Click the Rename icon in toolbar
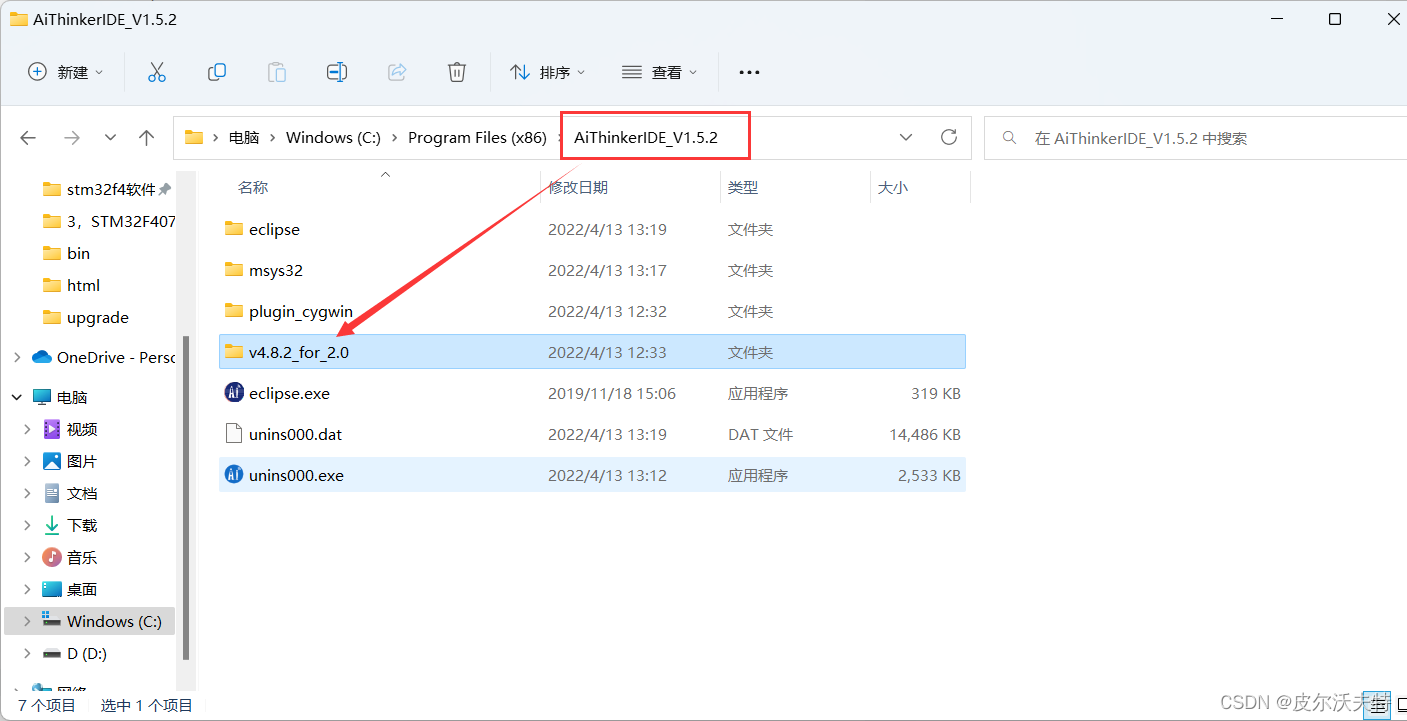1407x721 pixels. 337,72
